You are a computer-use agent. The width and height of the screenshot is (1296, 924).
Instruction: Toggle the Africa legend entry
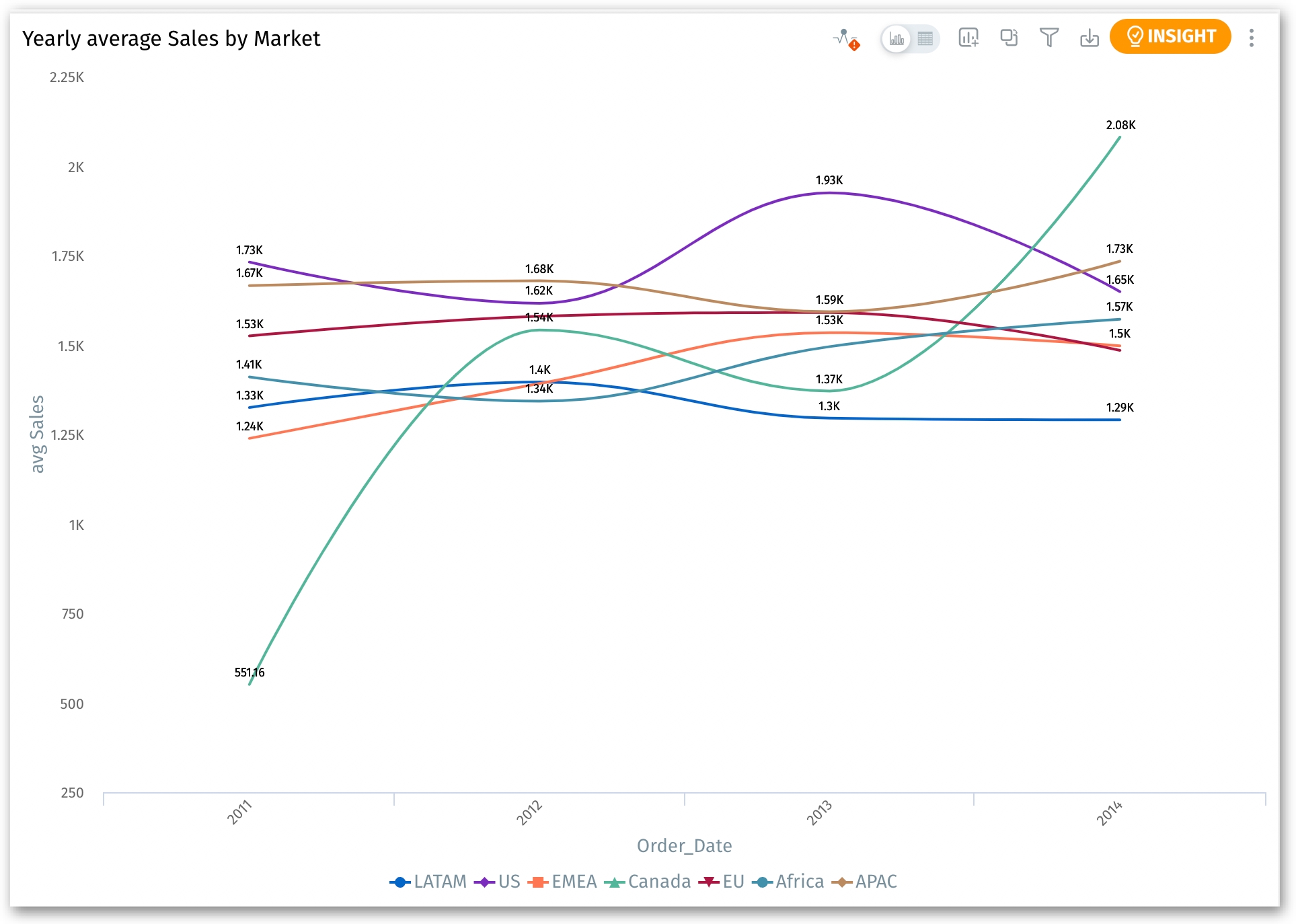click(788, 882)
